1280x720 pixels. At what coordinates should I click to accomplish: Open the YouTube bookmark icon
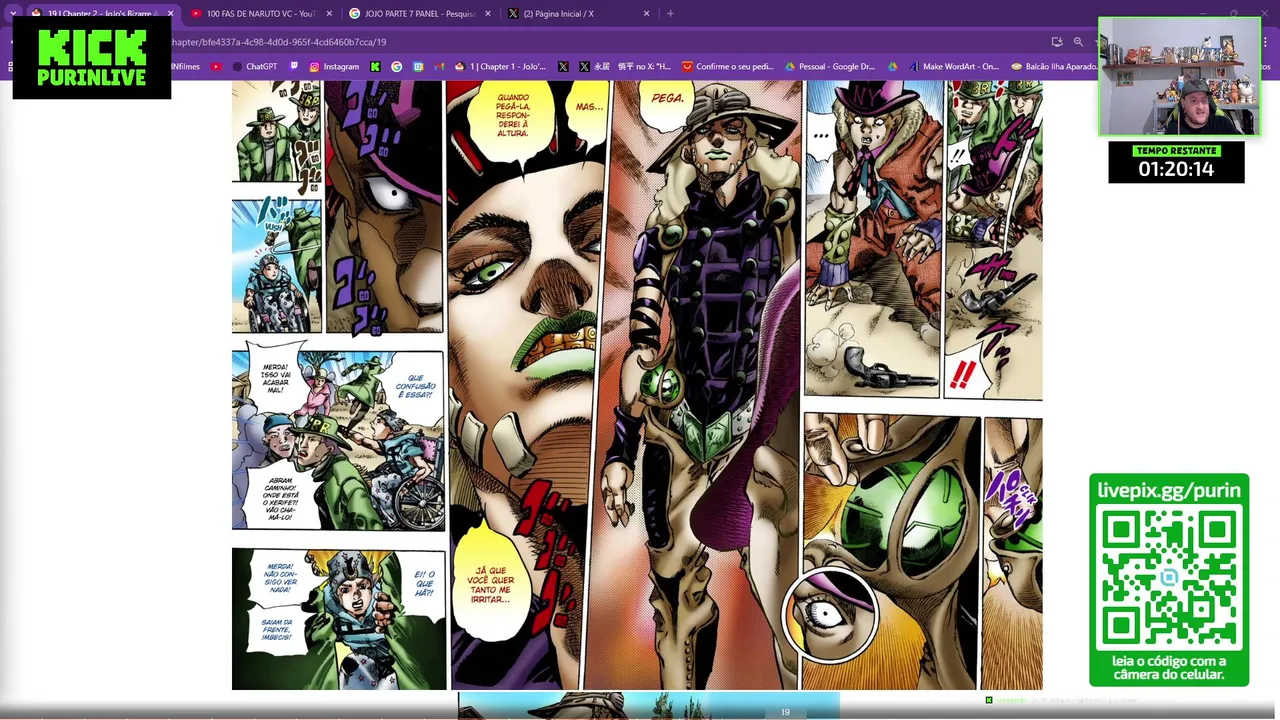coord(216,67)
